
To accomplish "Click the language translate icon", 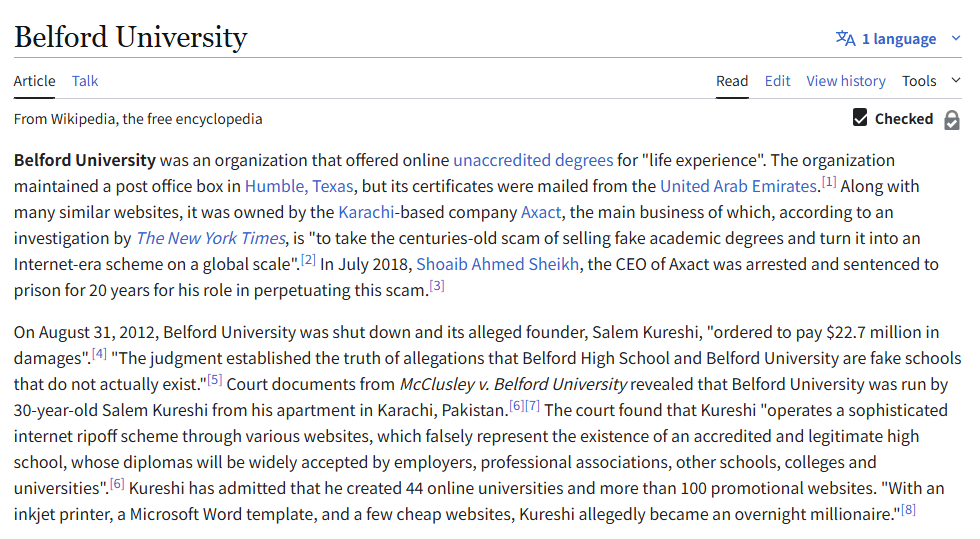I will 846,39.
